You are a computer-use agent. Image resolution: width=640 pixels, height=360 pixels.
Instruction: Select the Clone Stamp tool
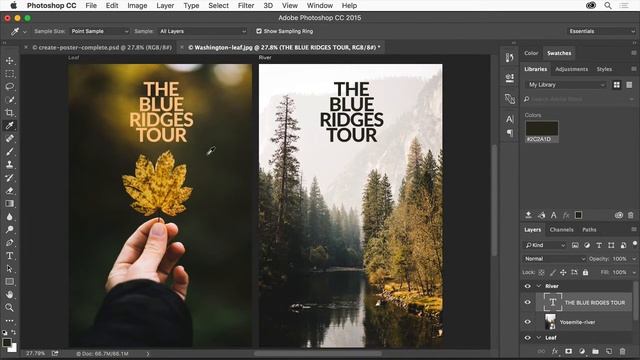[x=9, y=164]
